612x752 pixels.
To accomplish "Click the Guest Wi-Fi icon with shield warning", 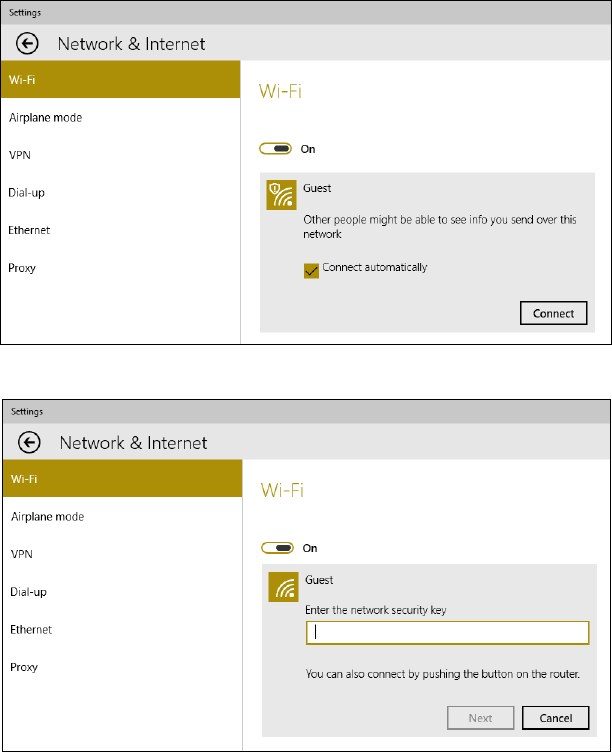I will (x=281, y=194).
